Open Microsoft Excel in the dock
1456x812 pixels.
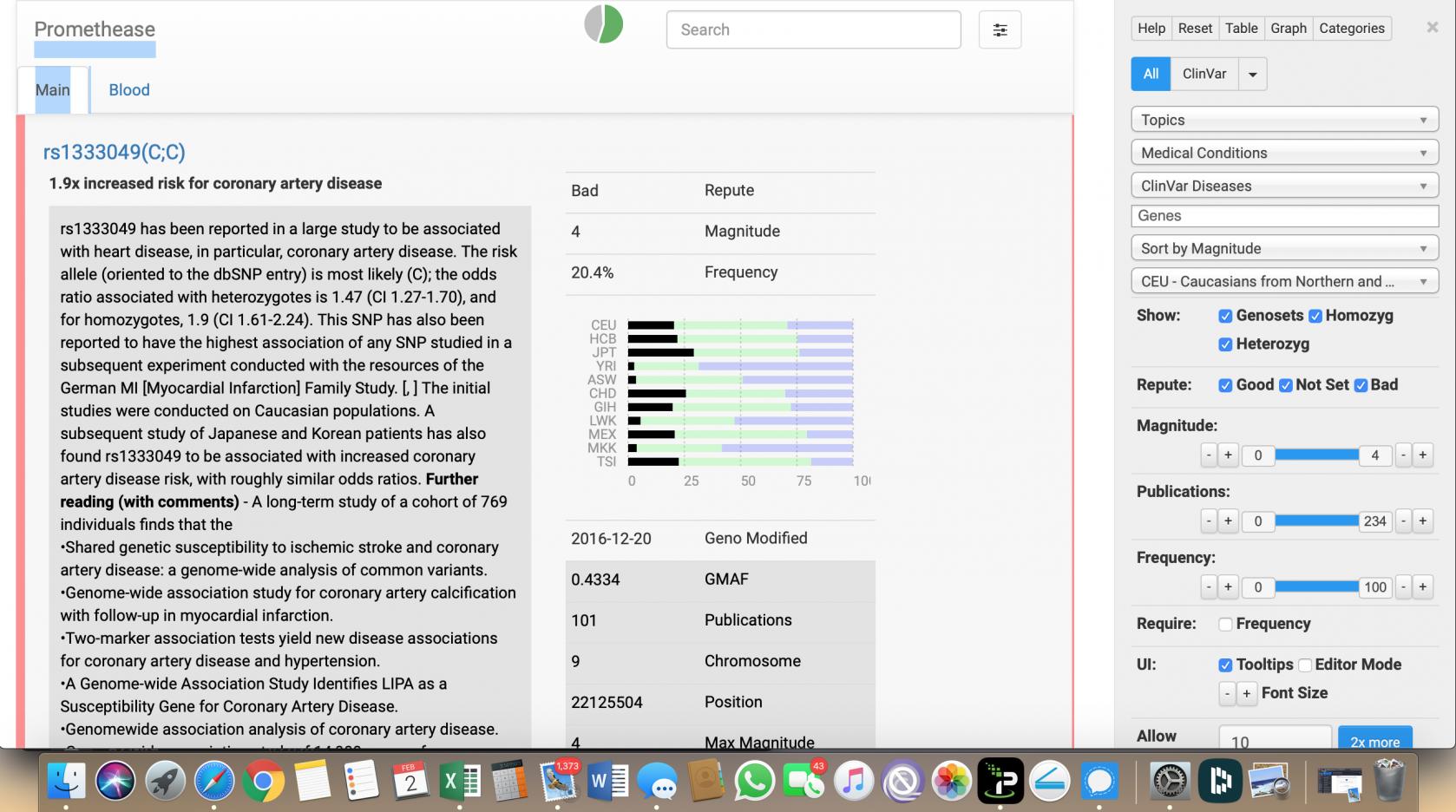(x=459, y=782)
